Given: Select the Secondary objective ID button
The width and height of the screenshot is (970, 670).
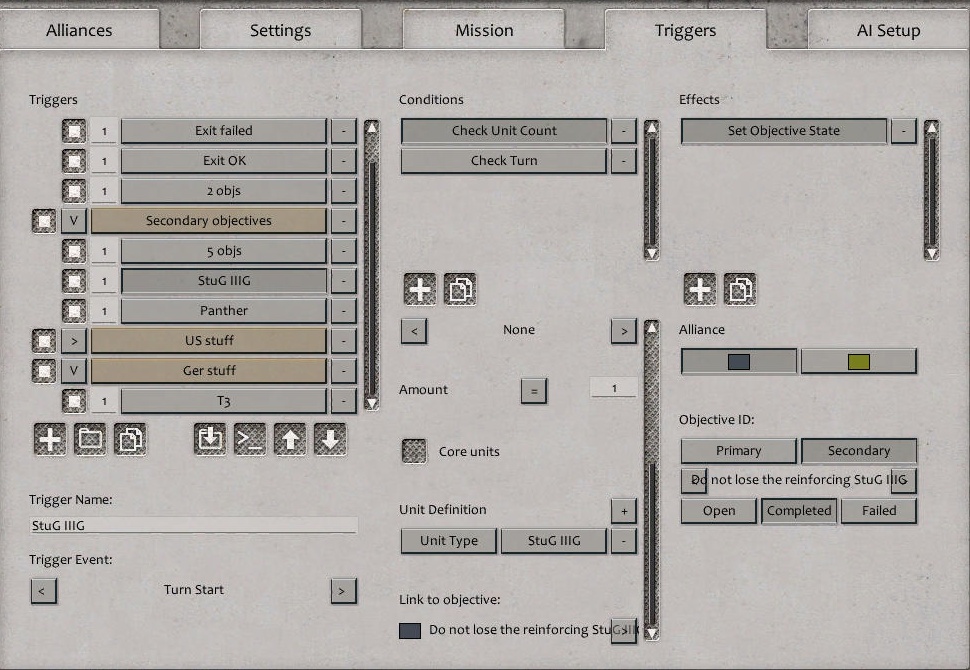Looking at the screenshot, I should pos(859,451).
